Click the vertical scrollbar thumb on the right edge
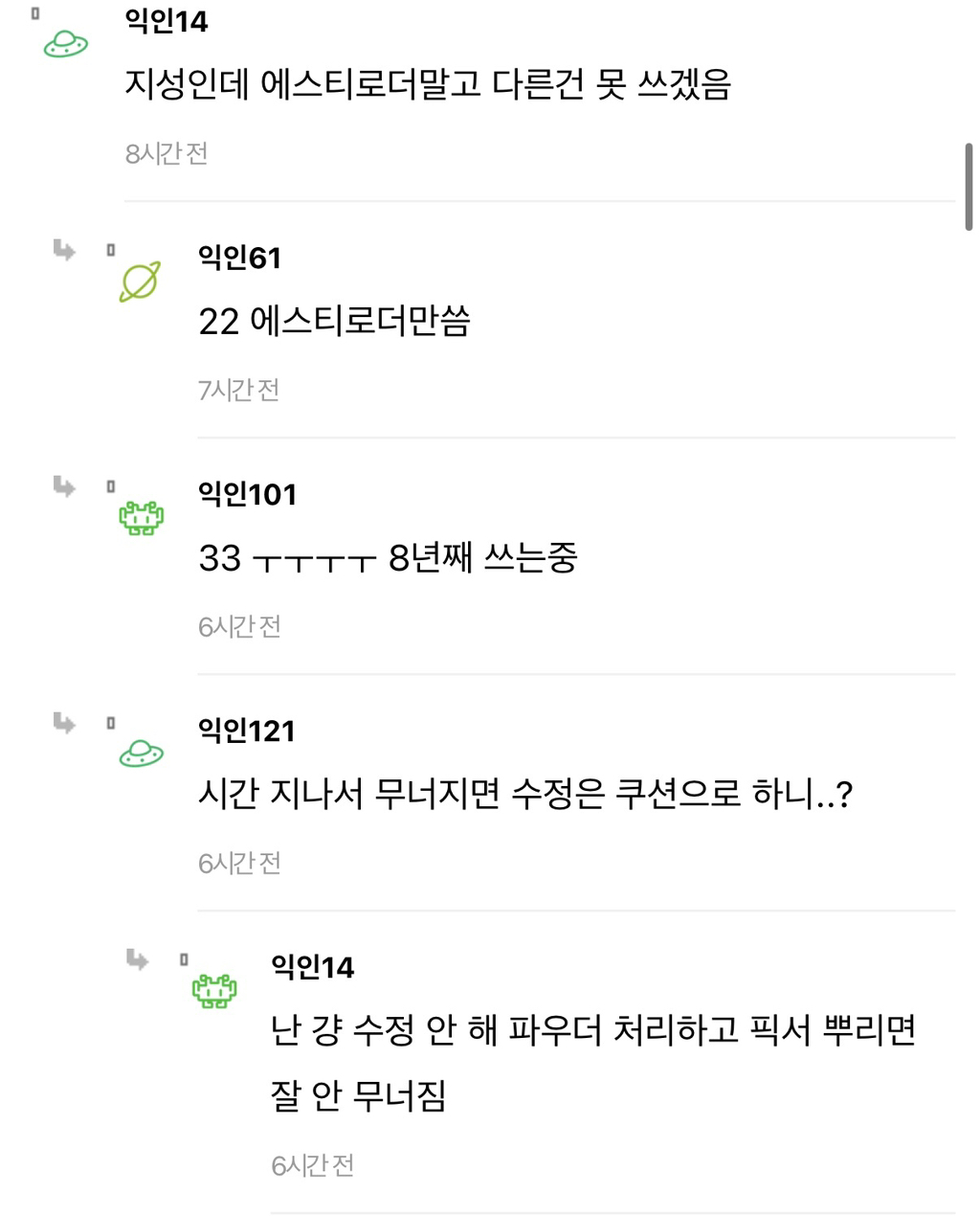Screen dimensions: 980x1216 click(969, 187)
